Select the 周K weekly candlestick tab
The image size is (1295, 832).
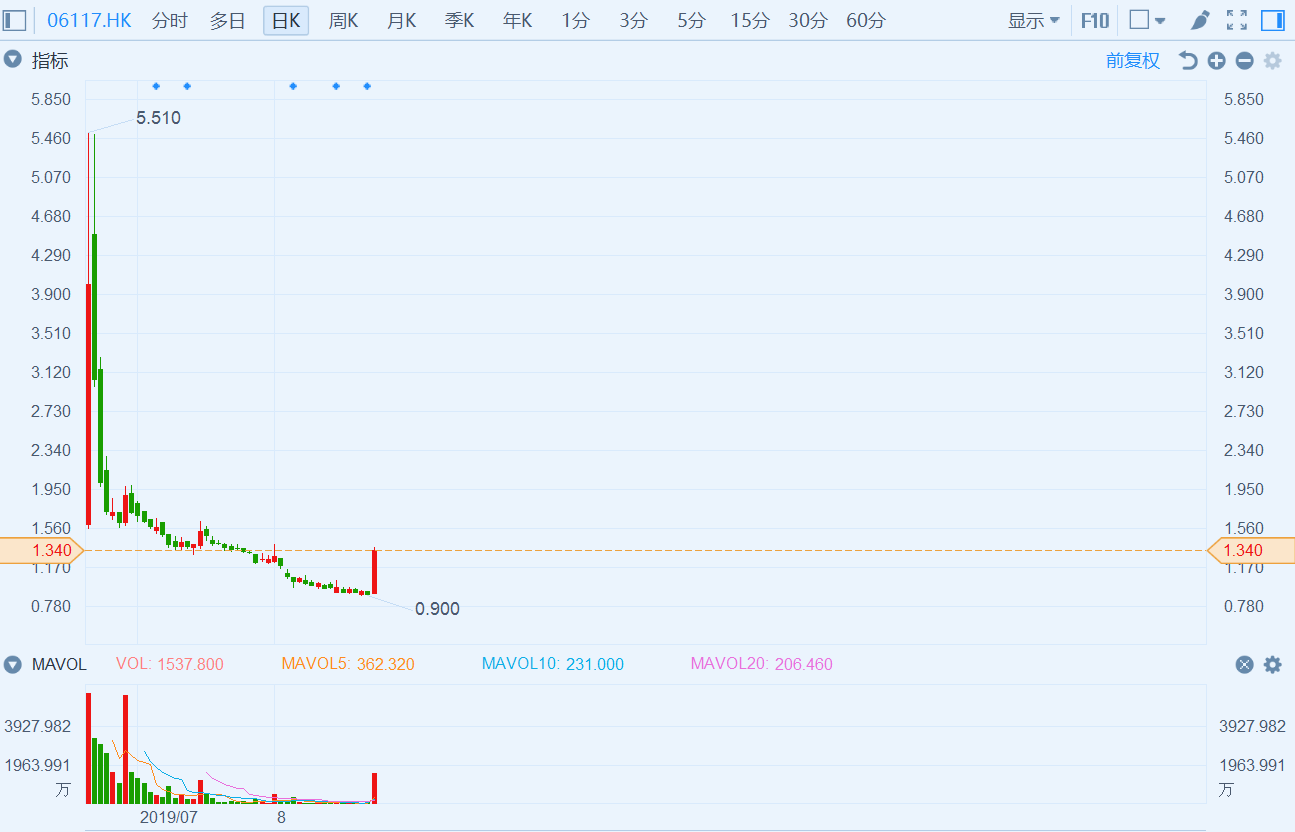pos(343,20)
